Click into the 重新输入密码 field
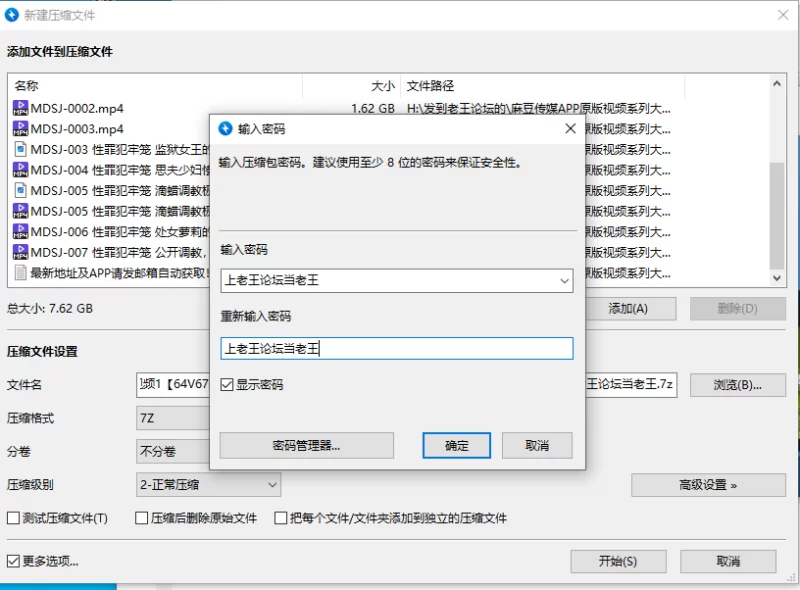The width and height of the screenshot is (800, 590). 397,349
